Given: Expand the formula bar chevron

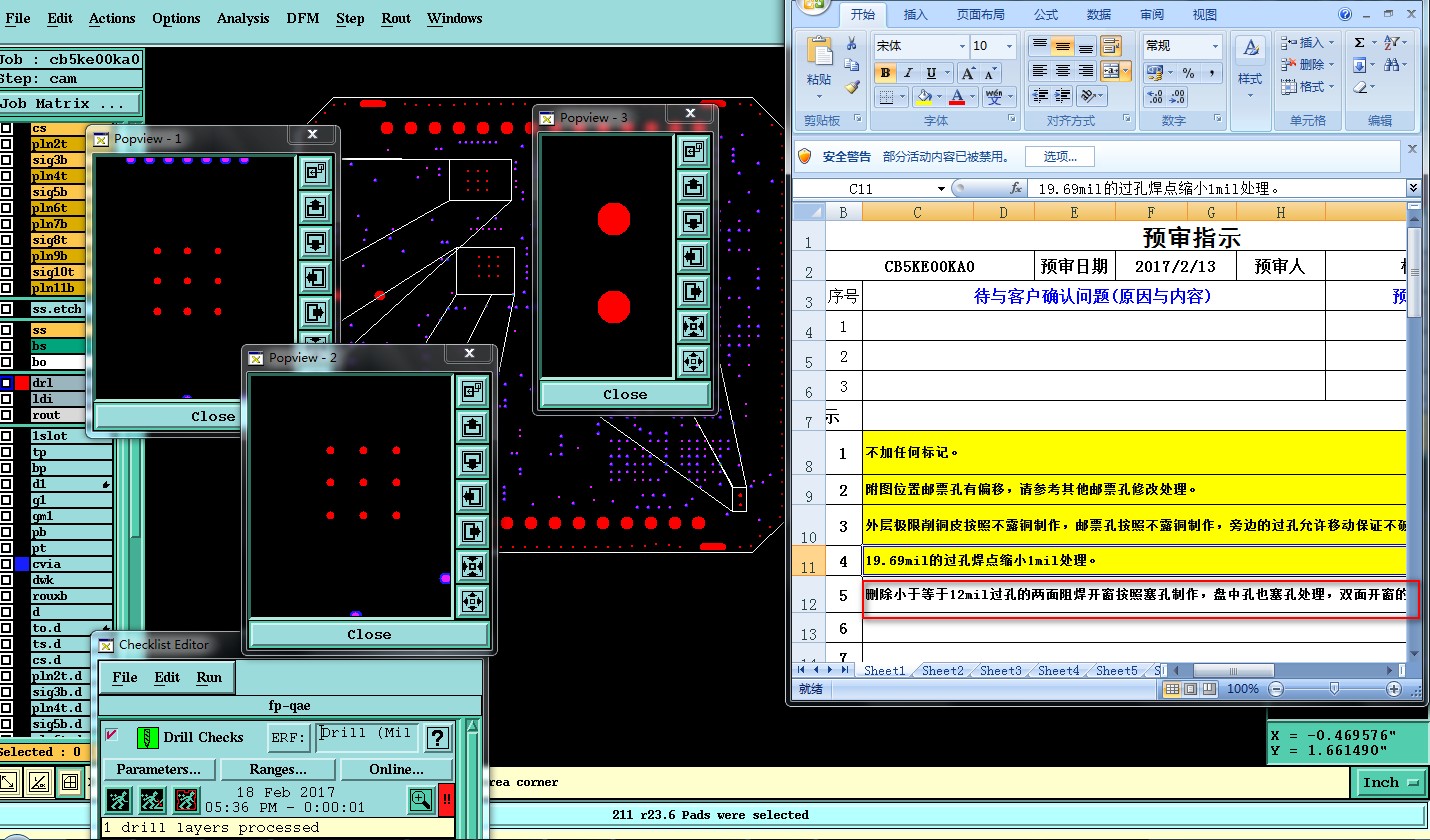Looking at the screenshot, I should click(x=1413, y=188).
